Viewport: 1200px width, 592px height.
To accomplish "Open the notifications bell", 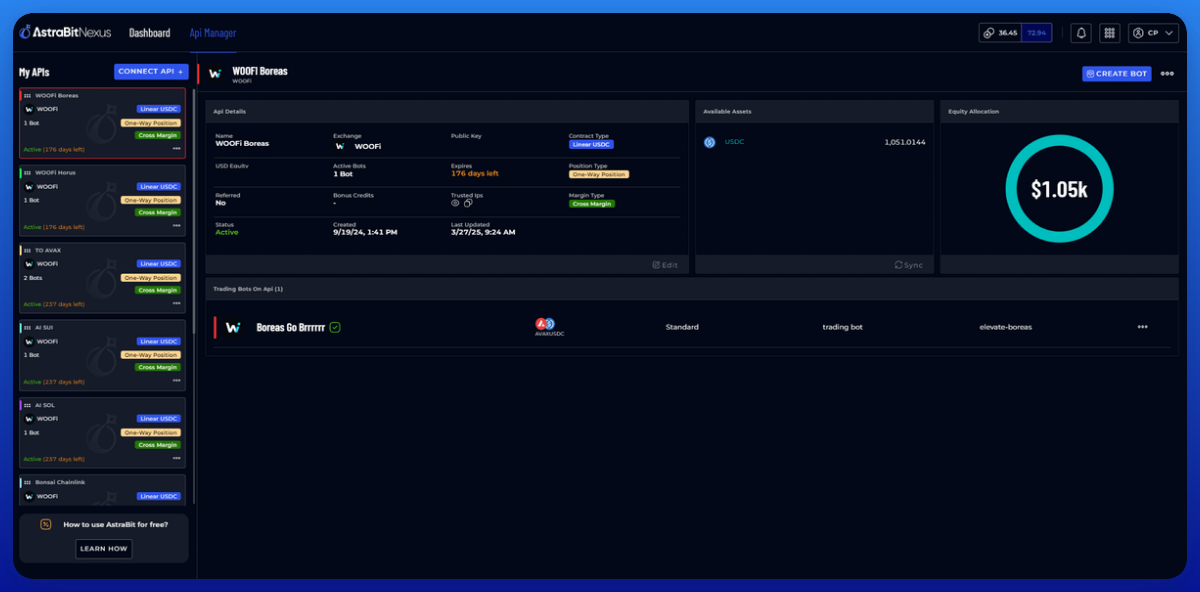I will click(x=1080, y=33).
